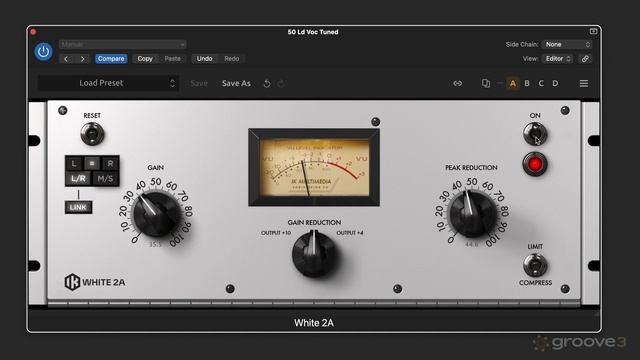Image resolution: width=640 pixels, height=360 pixels.
Task: Click the IK White 2A logo
Action: pos(95,282)
